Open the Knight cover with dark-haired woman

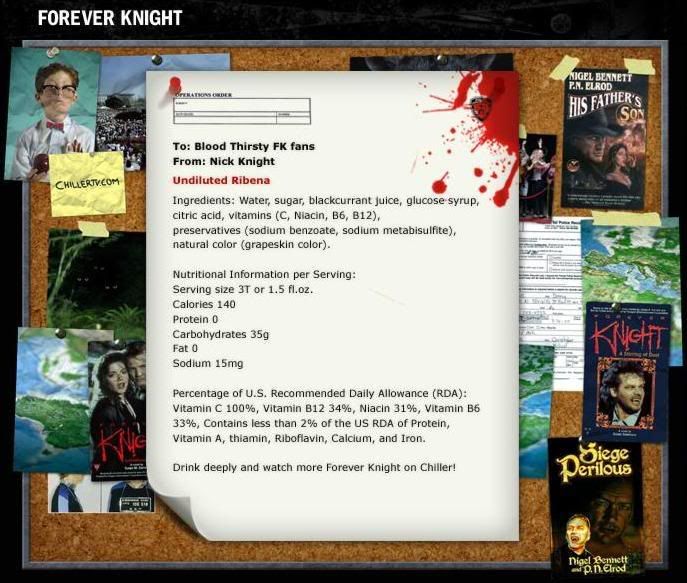(x=117, y=410)
